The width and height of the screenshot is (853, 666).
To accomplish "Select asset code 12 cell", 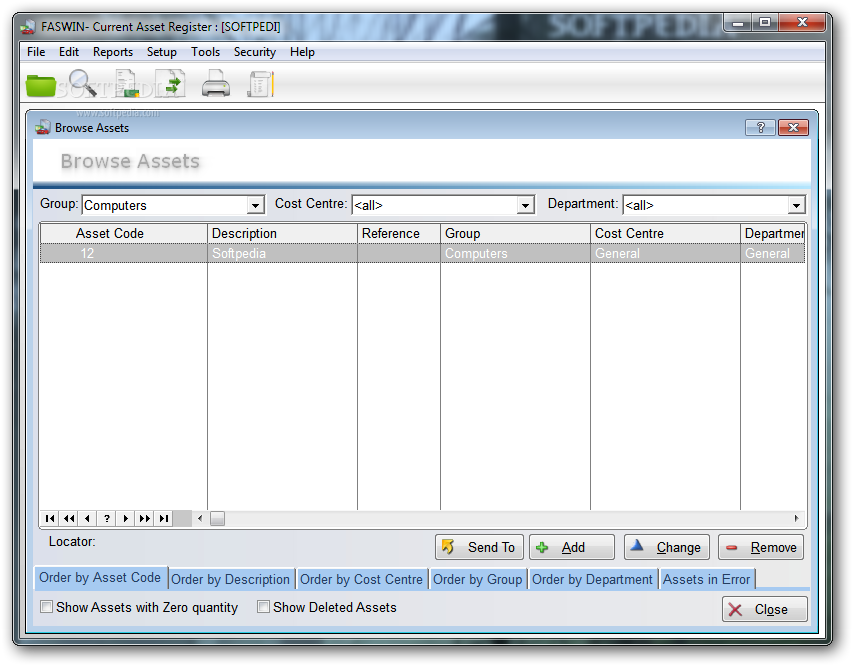I will click(x=123, y=254).
